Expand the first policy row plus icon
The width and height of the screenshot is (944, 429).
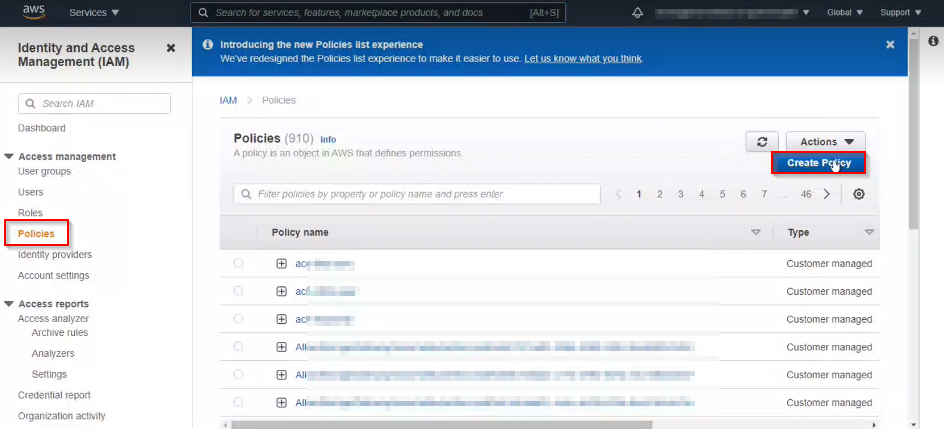point(281,264)
